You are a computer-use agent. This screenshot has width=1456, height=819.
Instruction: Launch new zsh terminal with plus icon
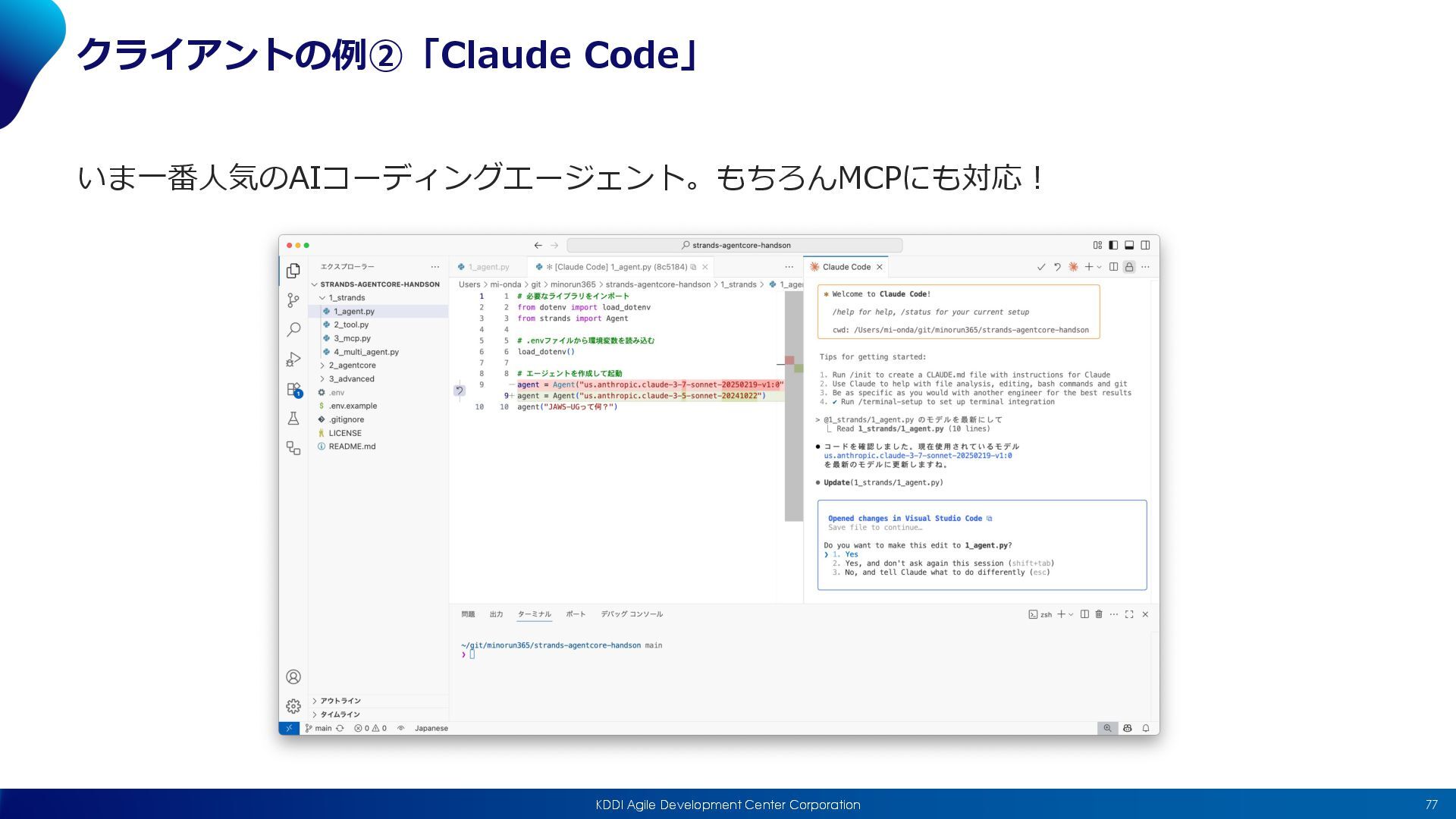point(1062,614)
